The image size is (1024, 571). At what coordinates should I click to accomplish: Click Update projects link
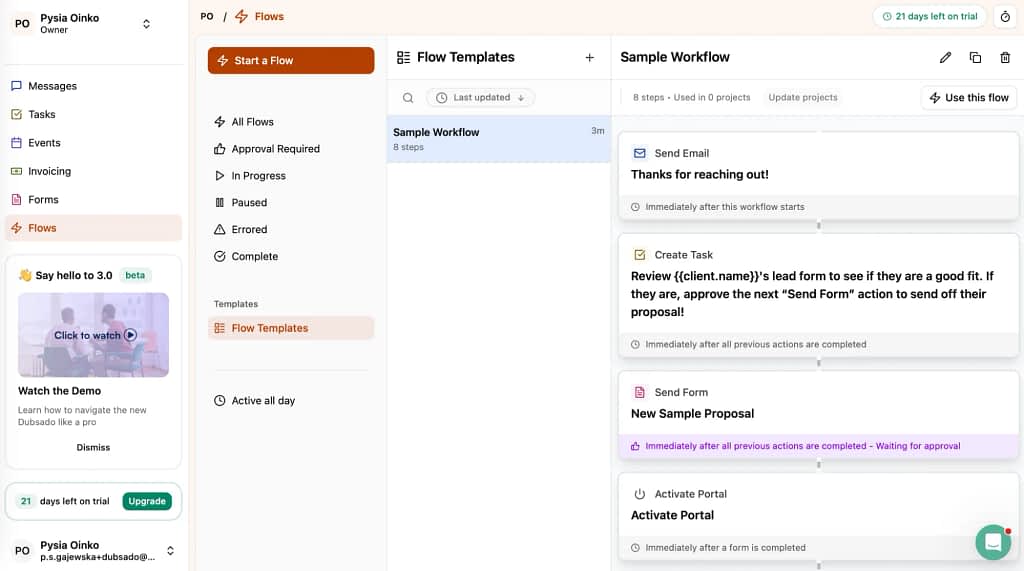(x=803, y=97)
